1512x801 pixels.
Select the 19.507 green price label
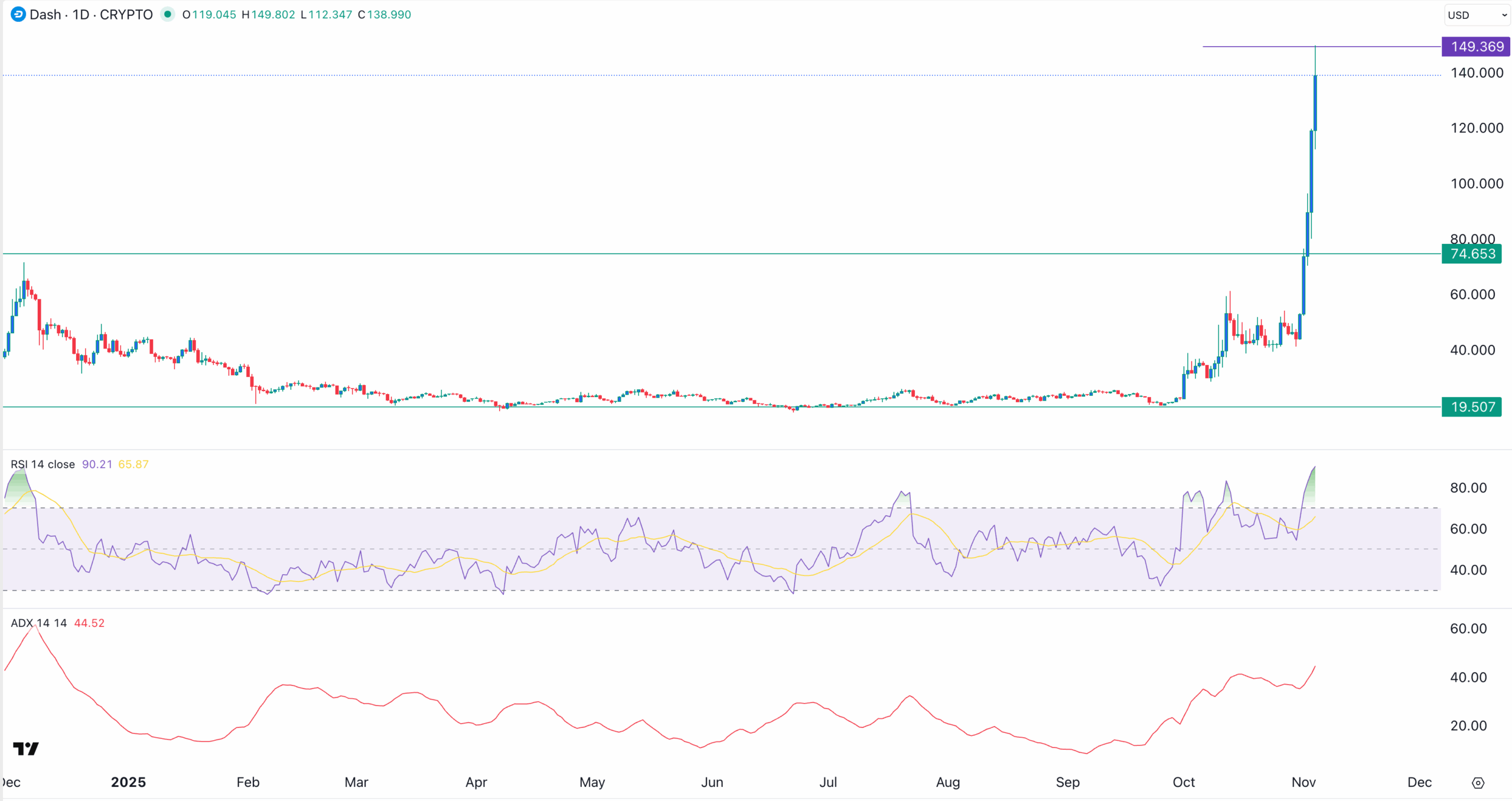coord(1471,407)
